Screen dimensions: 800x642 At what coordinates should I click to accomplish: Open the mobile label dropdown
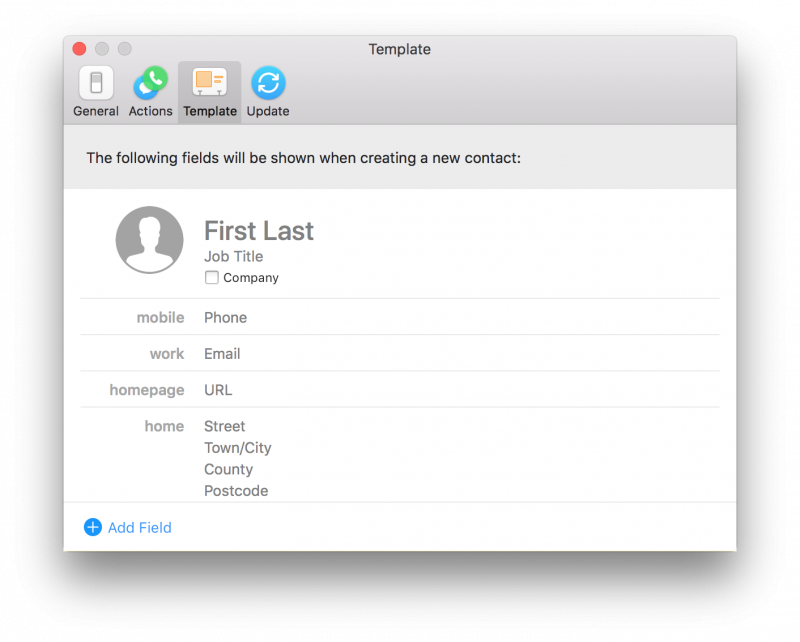click(x=160, y=317)
